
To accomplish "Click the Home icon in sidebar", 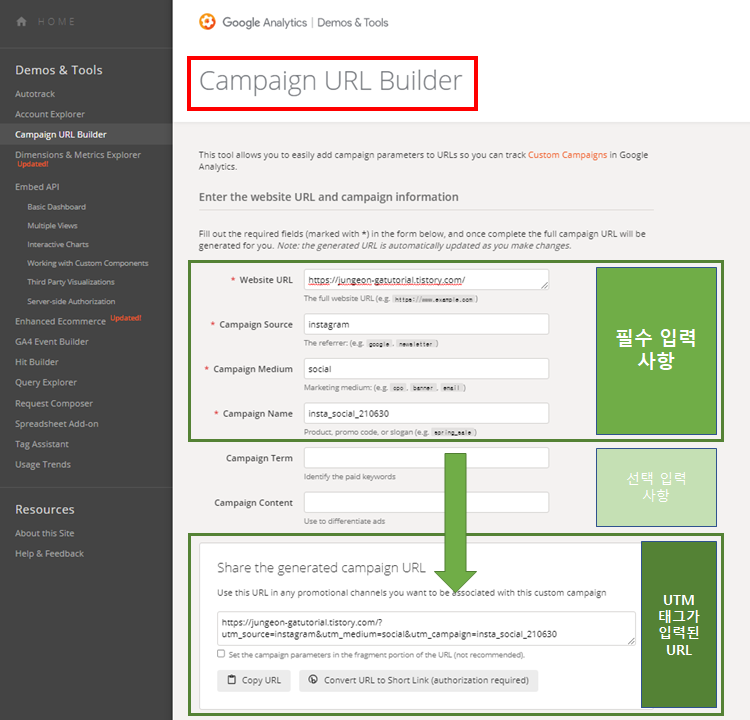I will (x=21, y=22).
